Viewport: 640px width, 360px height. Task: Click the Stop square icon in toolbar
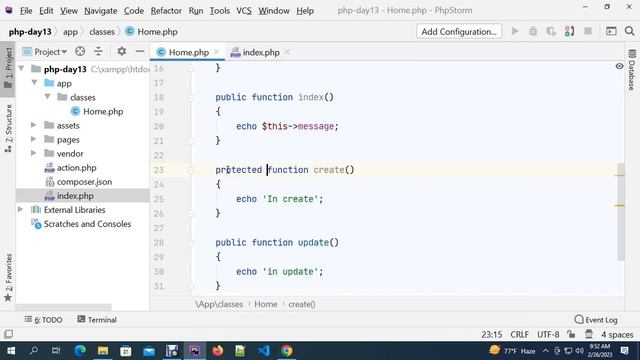(x=588, y=31)
